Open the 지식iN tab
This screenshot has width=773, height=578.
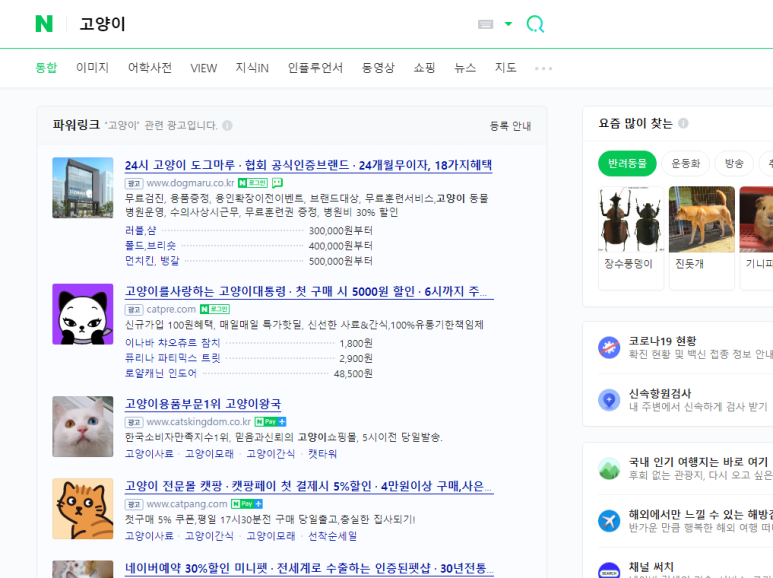252,68
